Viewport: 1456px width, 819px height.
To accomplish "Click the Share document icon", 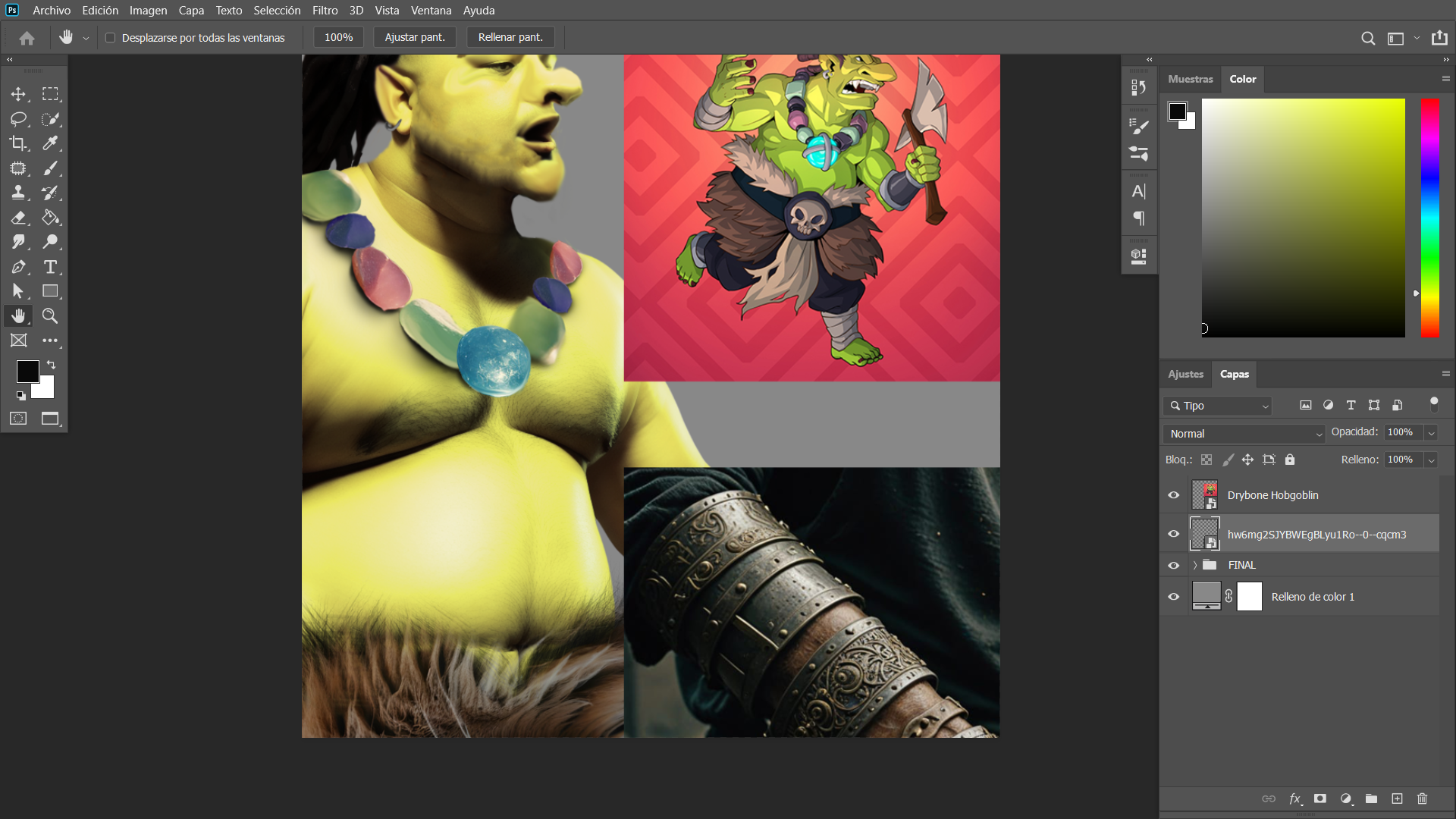I will pyautogui.click(x=1439, y=38).
